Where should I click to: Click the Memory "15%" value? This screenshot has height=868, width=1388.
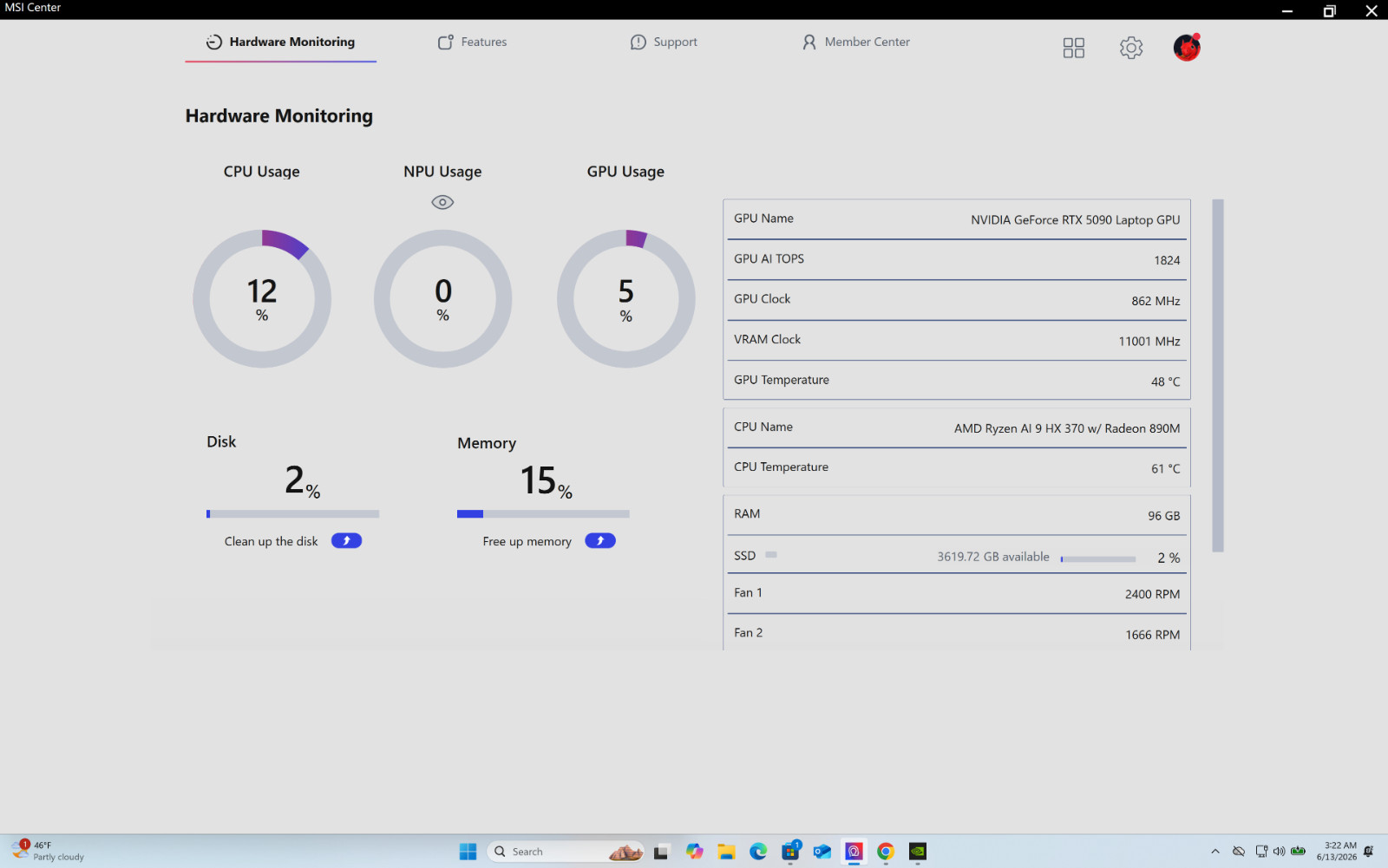click(x=547, y=481)
